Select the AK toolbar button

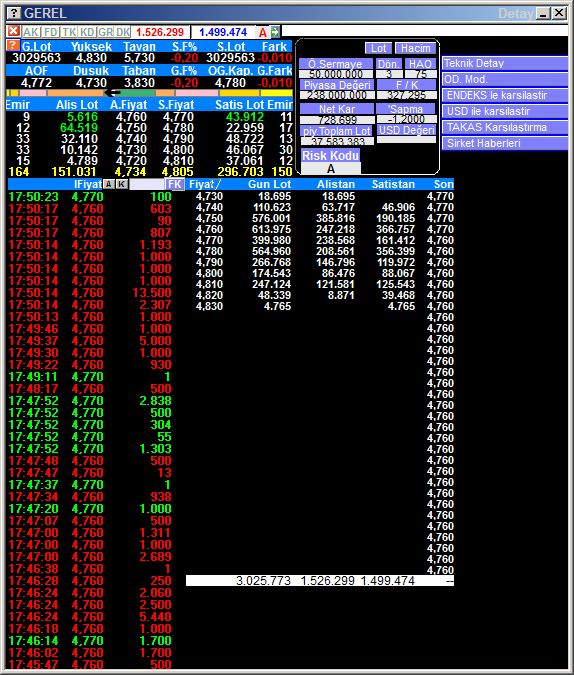click(31, 32)
